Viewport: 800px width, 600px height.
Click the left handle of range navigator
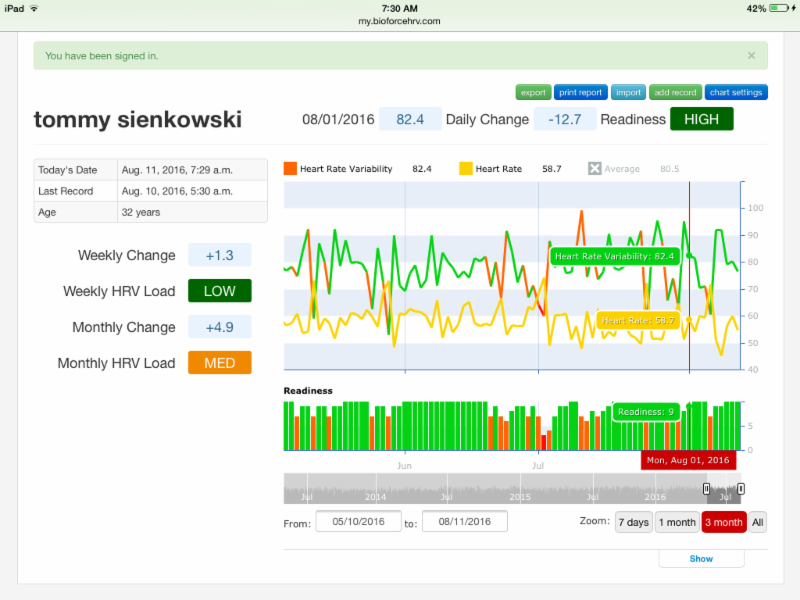(706, 489)
